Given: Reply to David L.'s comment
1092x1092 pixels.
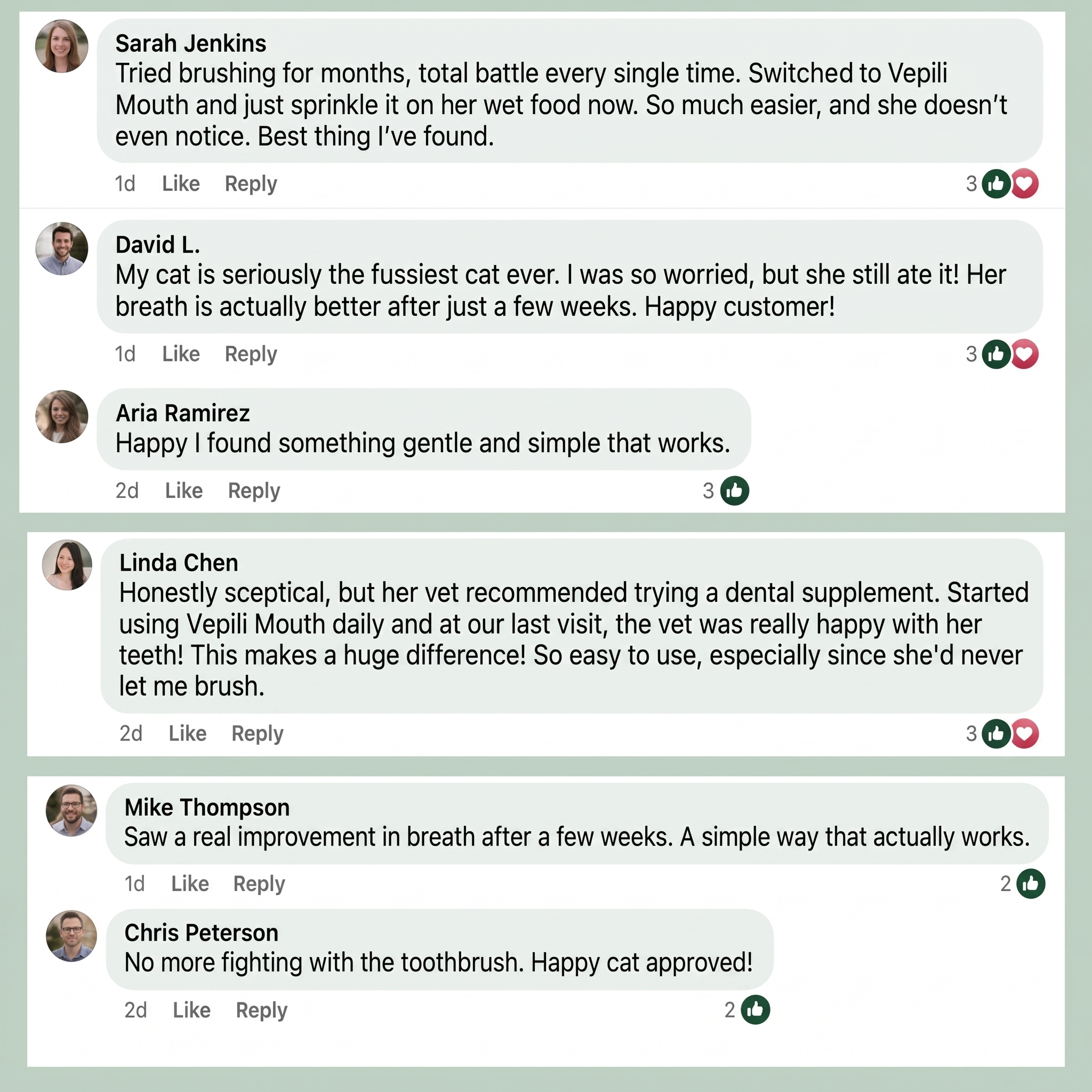Looking at the screenshot, I should click(251, 355).
